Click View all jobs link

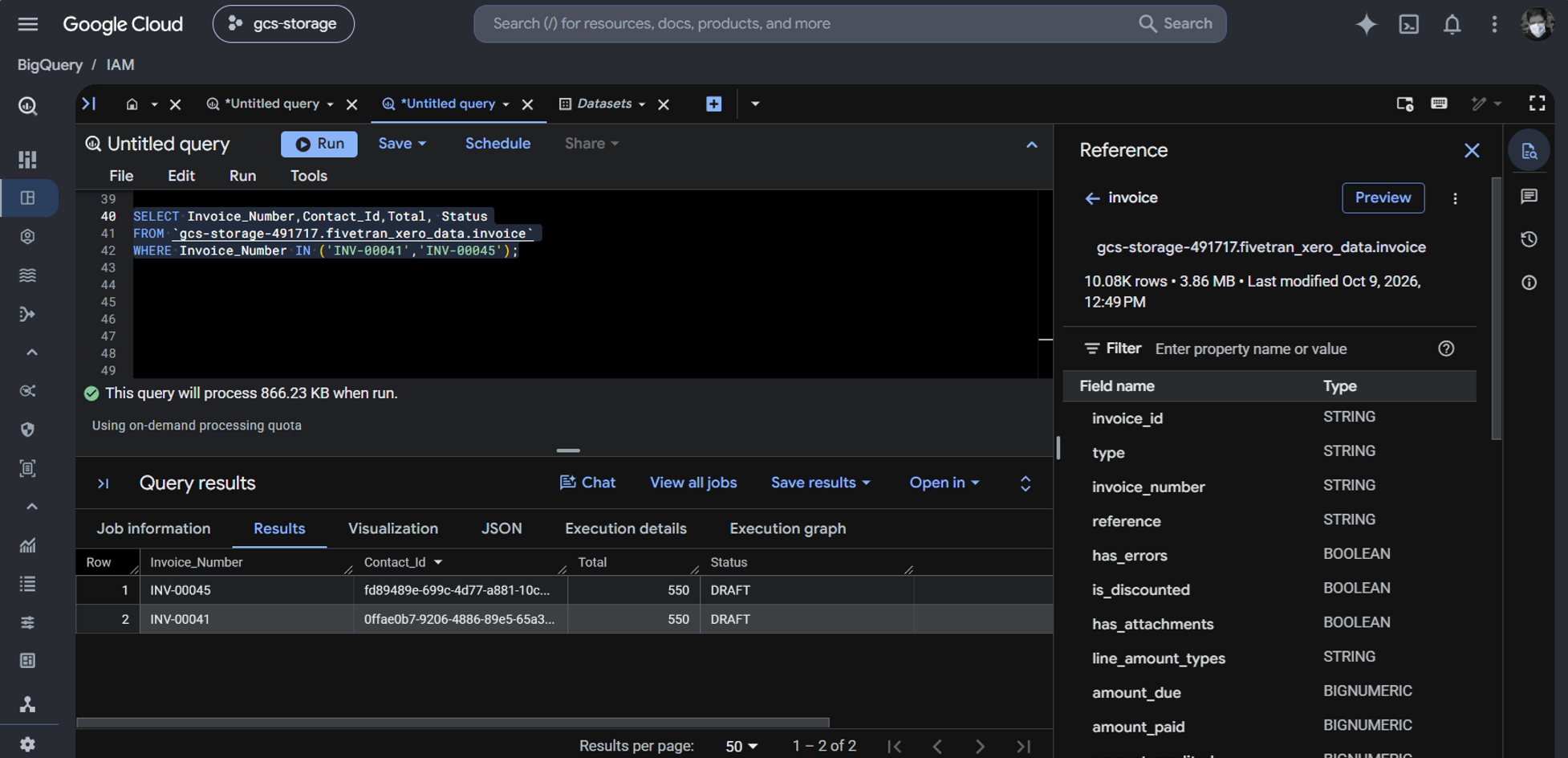(693, 483)
